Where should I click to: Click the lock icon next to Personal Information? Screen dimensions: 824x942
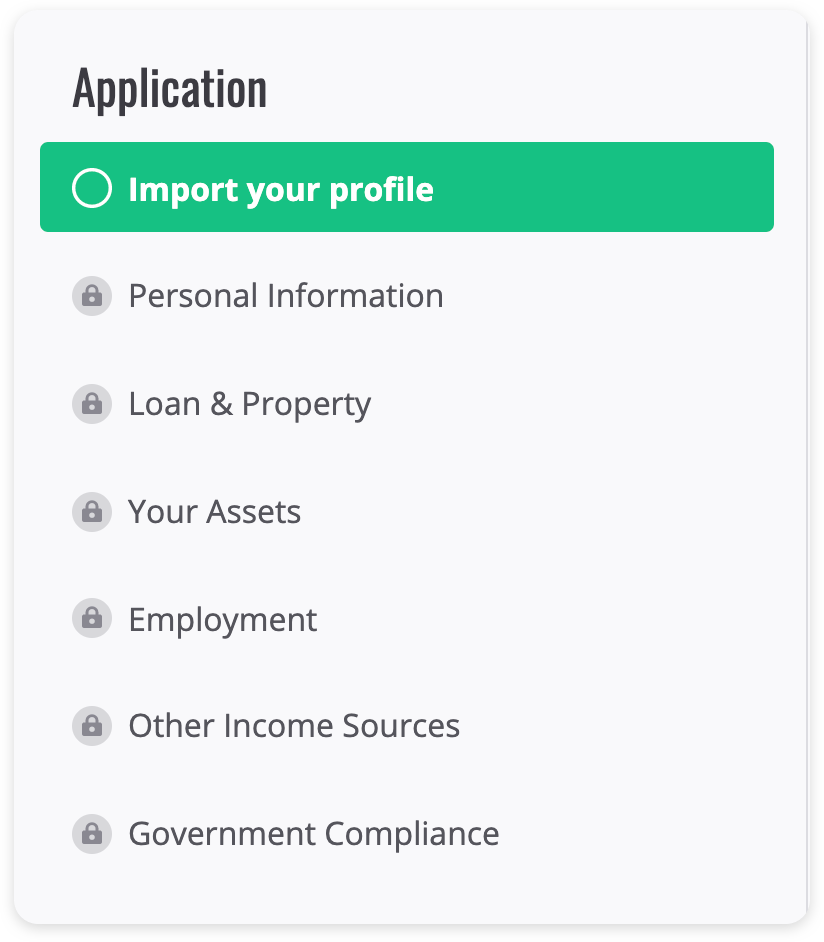point(92,296)
